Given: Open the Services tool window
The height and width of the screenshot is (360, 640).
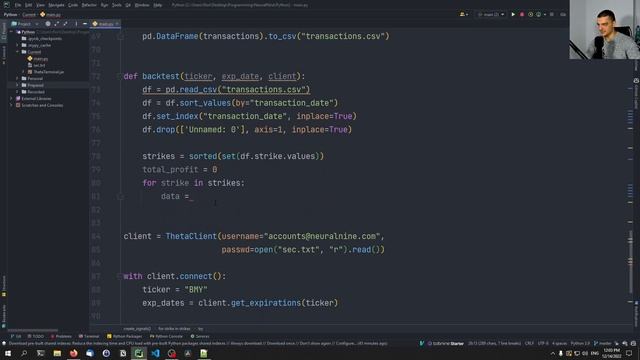Looking at the screenshot, I should tap(200, 336).
